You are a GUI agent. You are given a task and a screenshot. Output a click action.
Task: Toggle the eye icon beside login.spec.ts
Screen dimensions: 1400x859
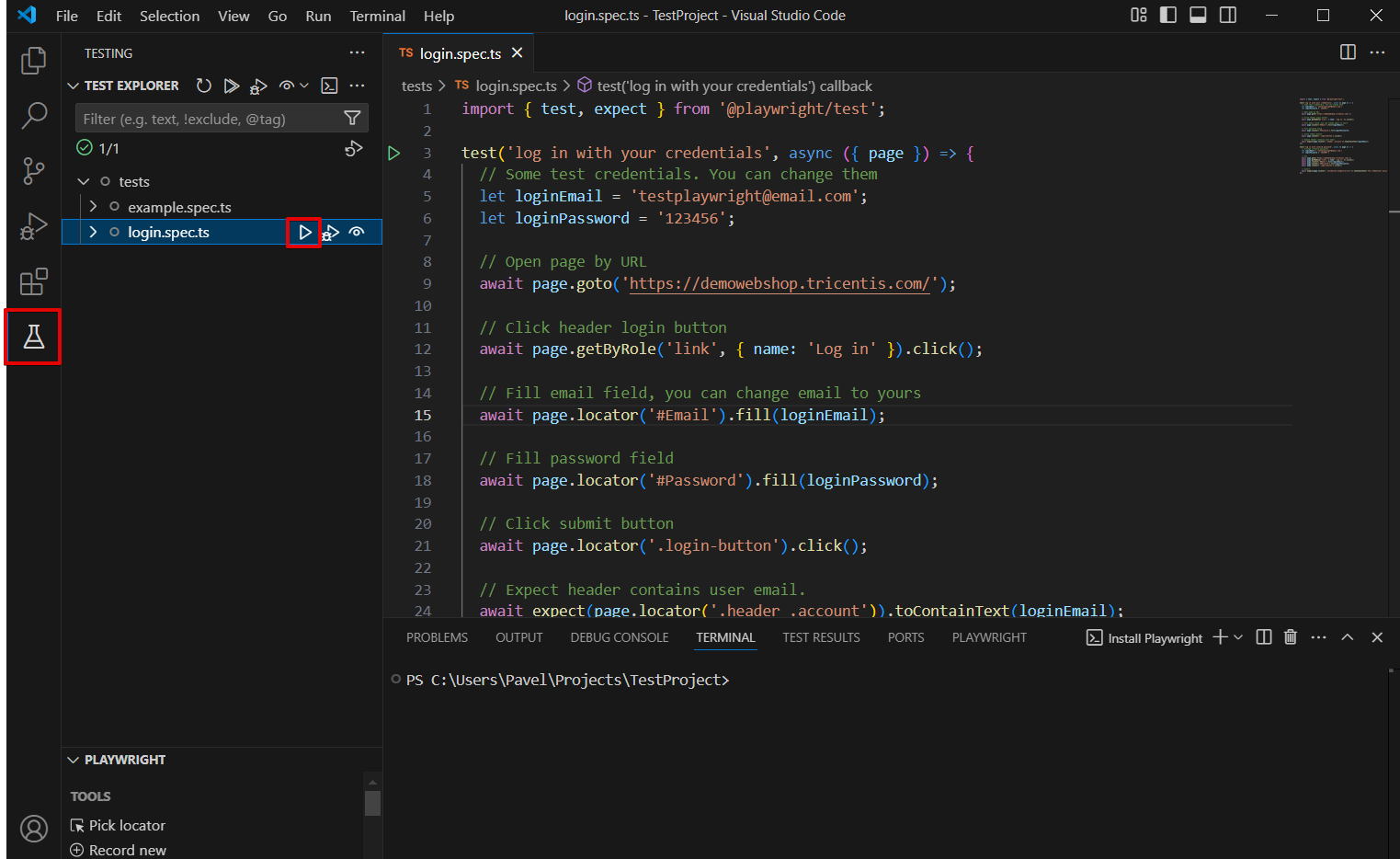pos(357,232)
